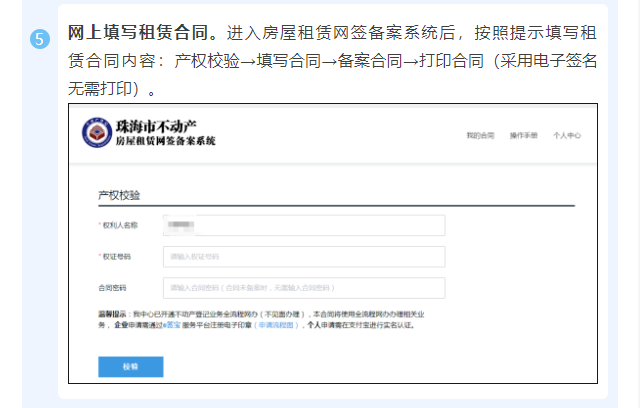The image size is (640, 408).
Task: Open the 我的合同 menu item
Action: point(480,135)
